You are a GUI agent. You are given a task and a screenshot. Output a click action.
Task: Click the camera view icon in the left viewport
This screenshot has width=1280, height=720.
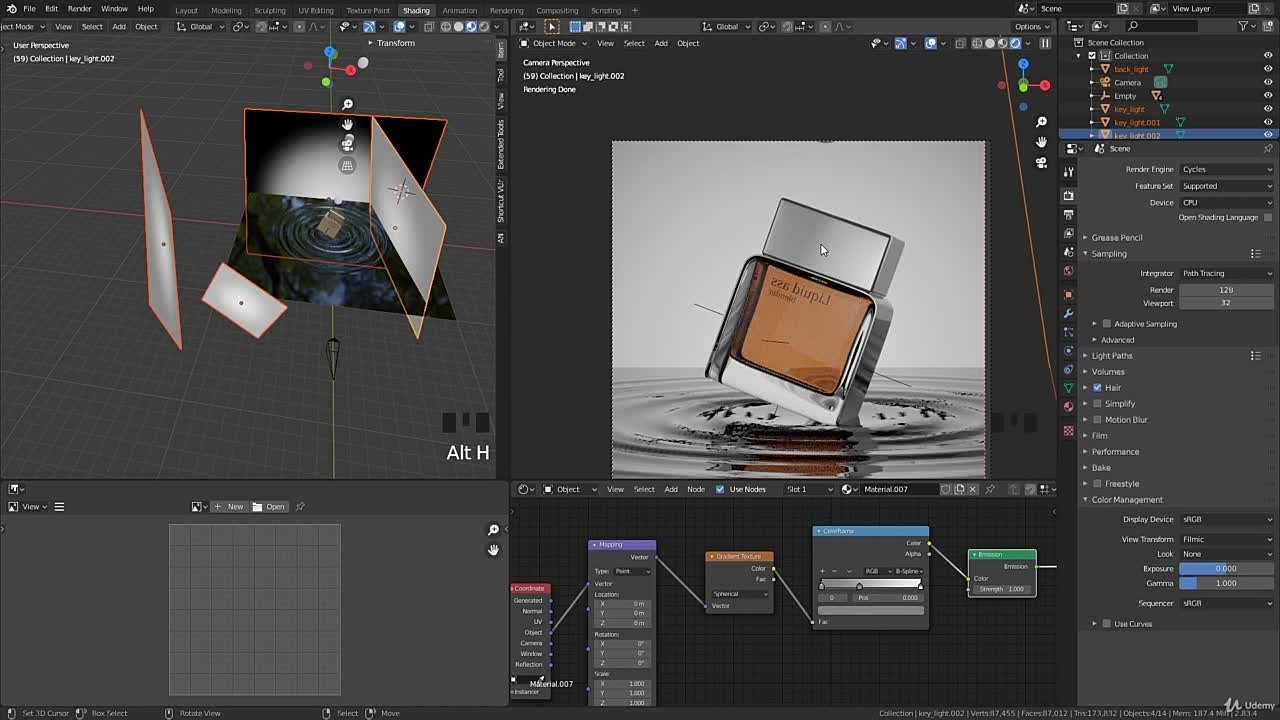(x=347, y=144)
